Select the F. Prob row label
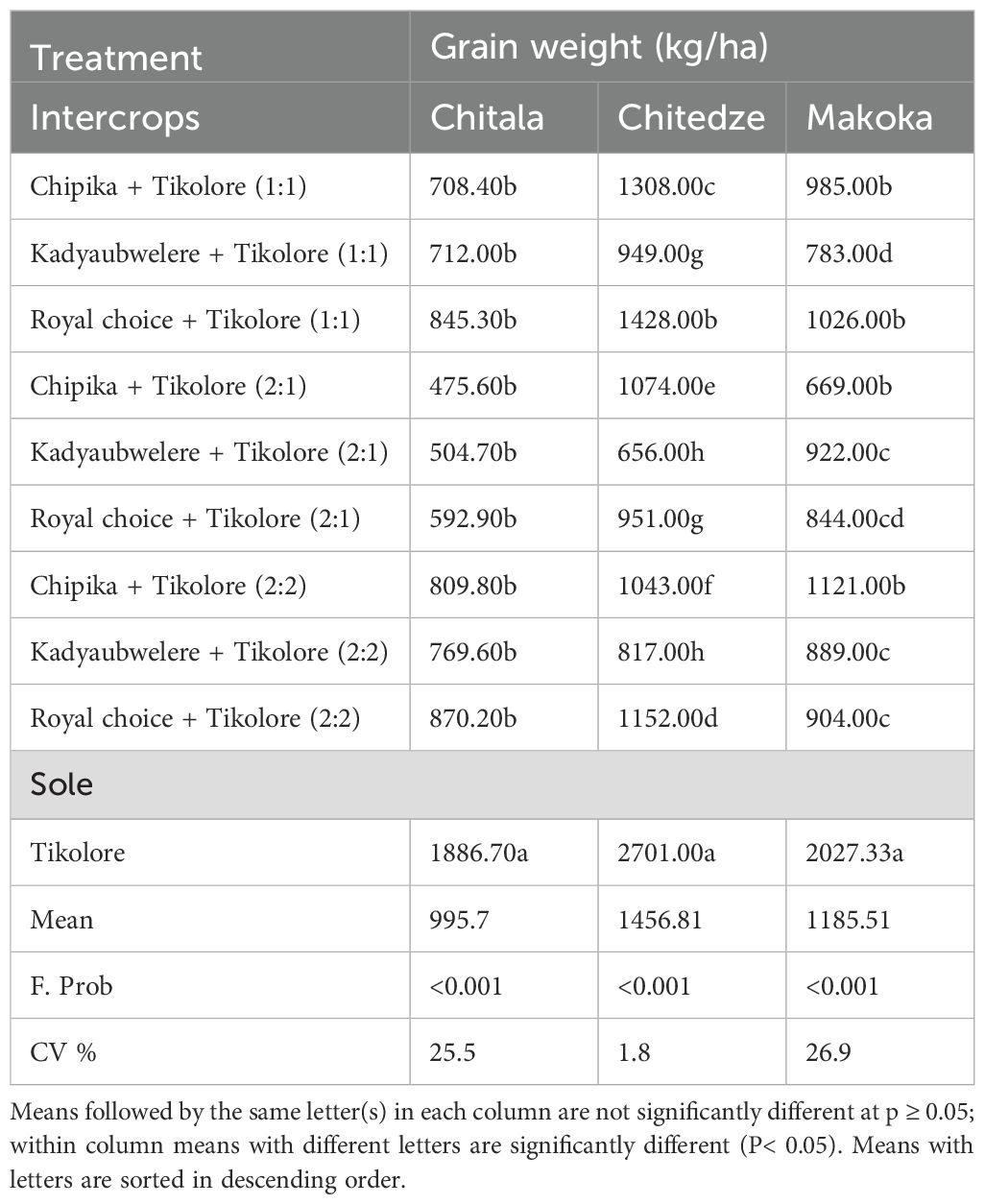This screenshot has height=1204, width=985. tap(72, 985)
